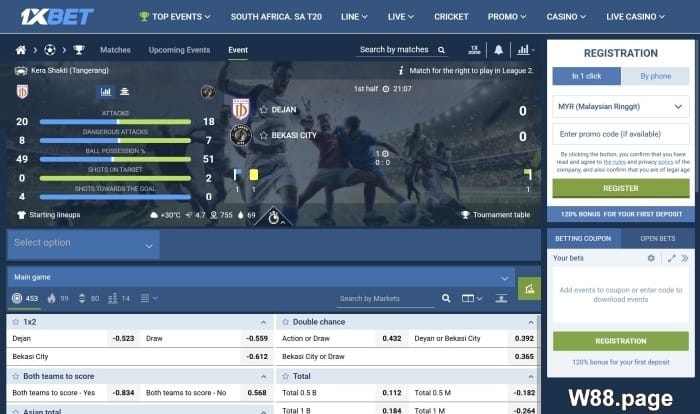700x414 pixels.
Task: Select By phone registration tab
Action: click(655, 76)
